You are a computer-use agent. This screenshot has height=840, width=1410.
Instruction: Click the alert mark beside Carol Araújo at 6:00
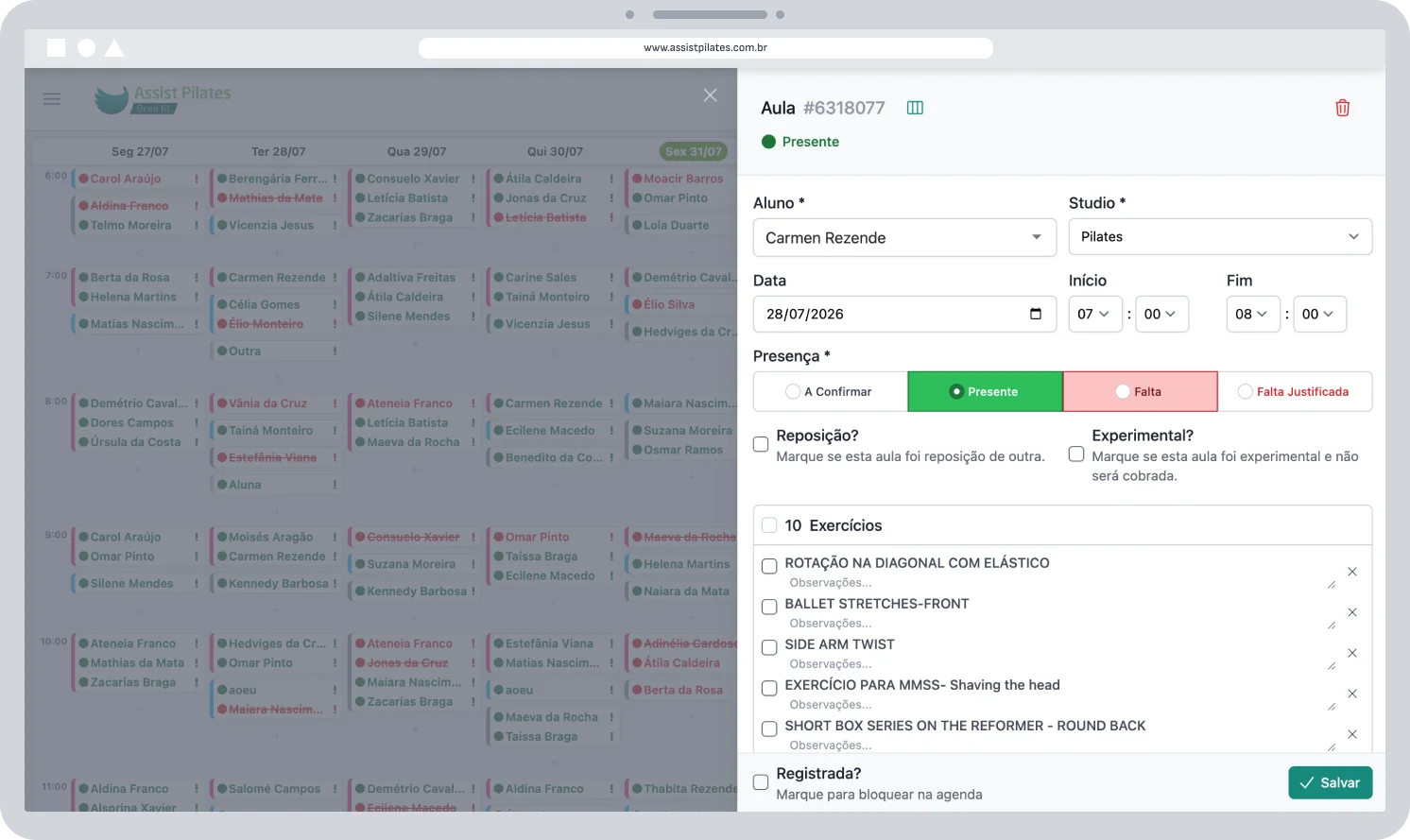pyautogui.click(x=197, y=179)
